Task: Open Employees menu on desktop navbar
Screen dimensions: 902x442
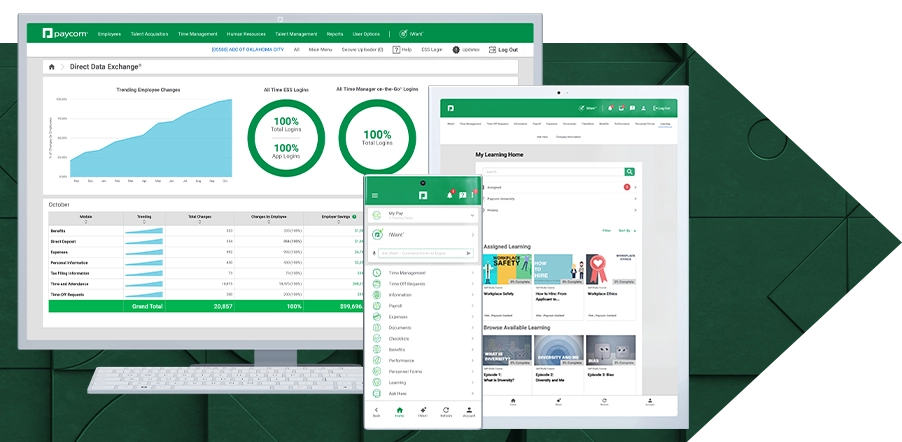Action: pyautogui.click(x=109, y=34)
